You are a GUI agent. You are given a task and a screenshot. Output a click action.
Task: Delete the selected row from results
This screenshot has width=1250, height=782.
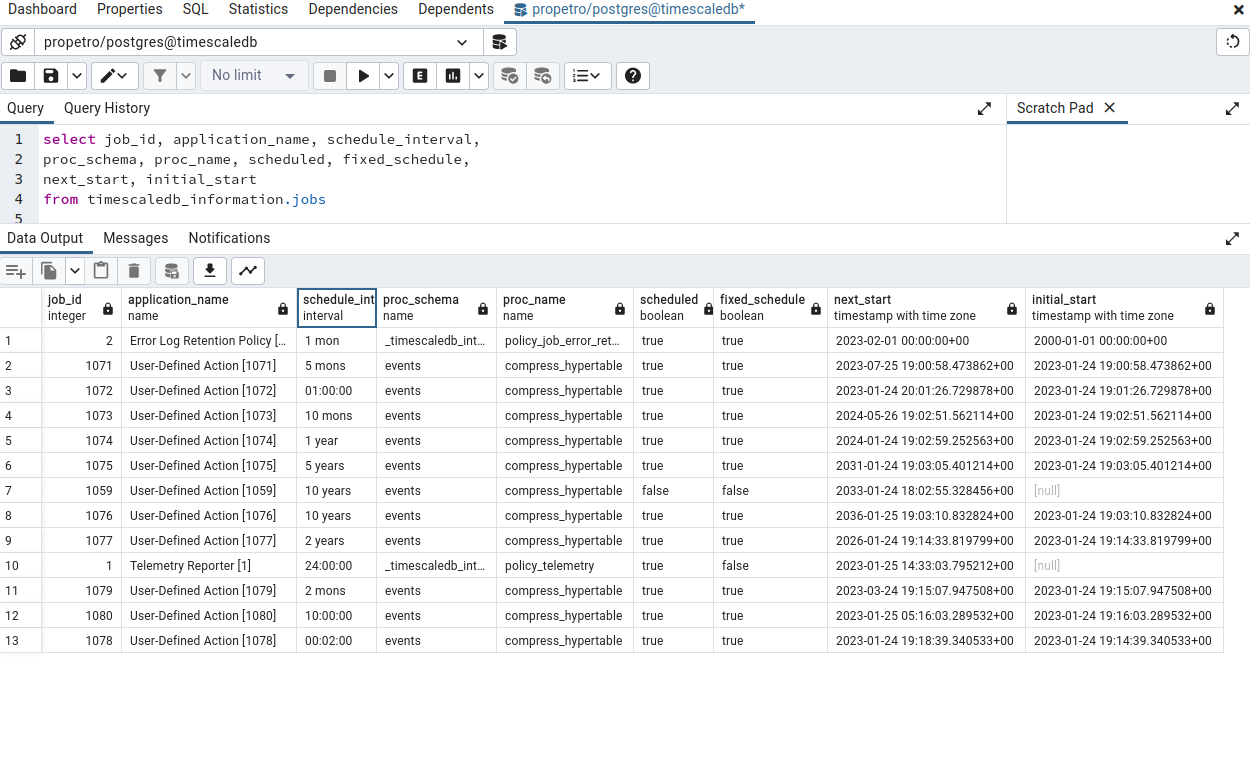pyautogui.click(x=133, y=270)
